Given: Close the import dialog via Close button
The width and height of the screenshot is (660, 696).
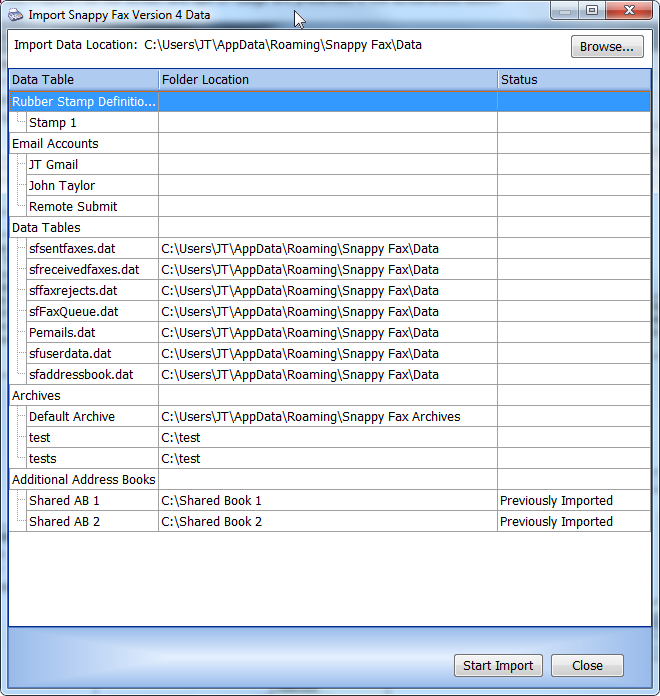Looking at the screenshot, I should pos(587,665).
